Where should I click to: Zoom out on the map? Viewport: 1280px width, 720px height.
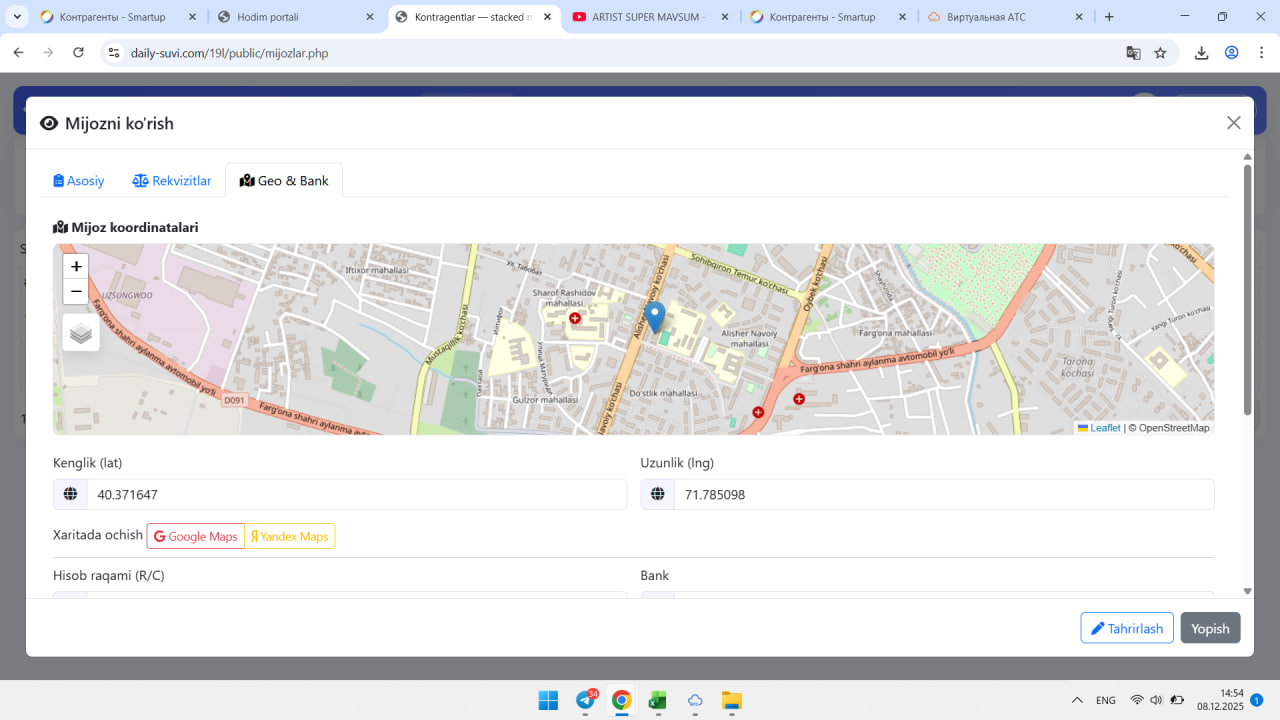[76, 291]
